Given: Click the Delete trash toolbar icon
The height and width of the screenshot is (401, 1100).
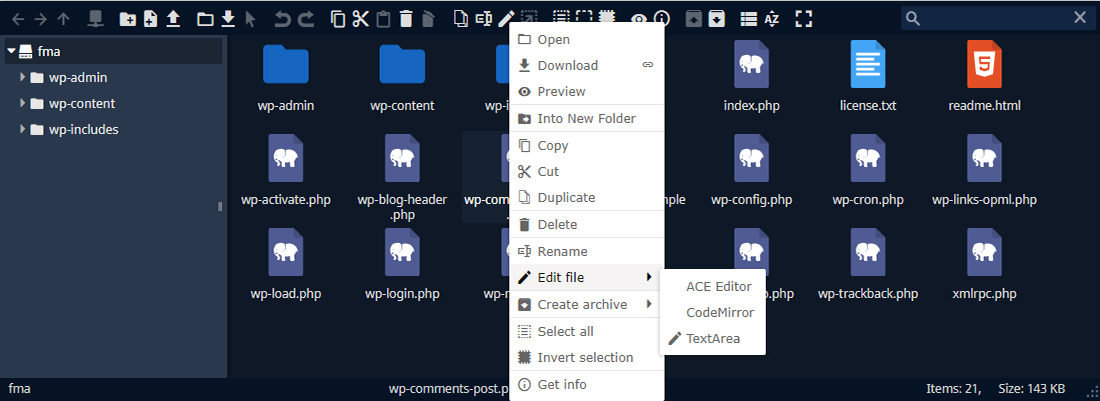Looking at the screenshot, I should (x=405, y=19).
